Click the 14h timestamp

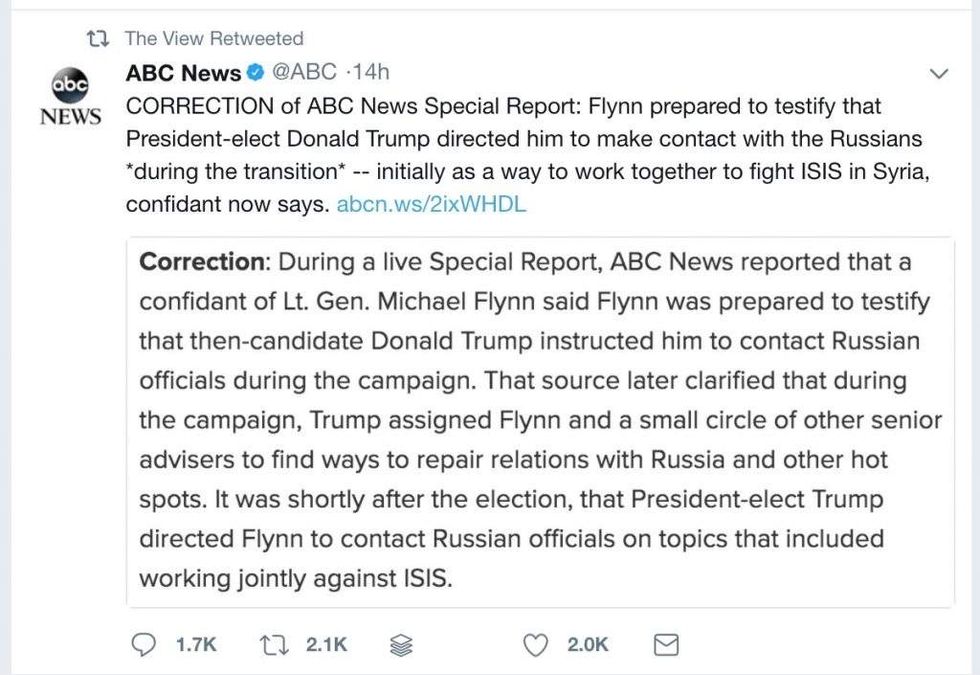(371, 73)
